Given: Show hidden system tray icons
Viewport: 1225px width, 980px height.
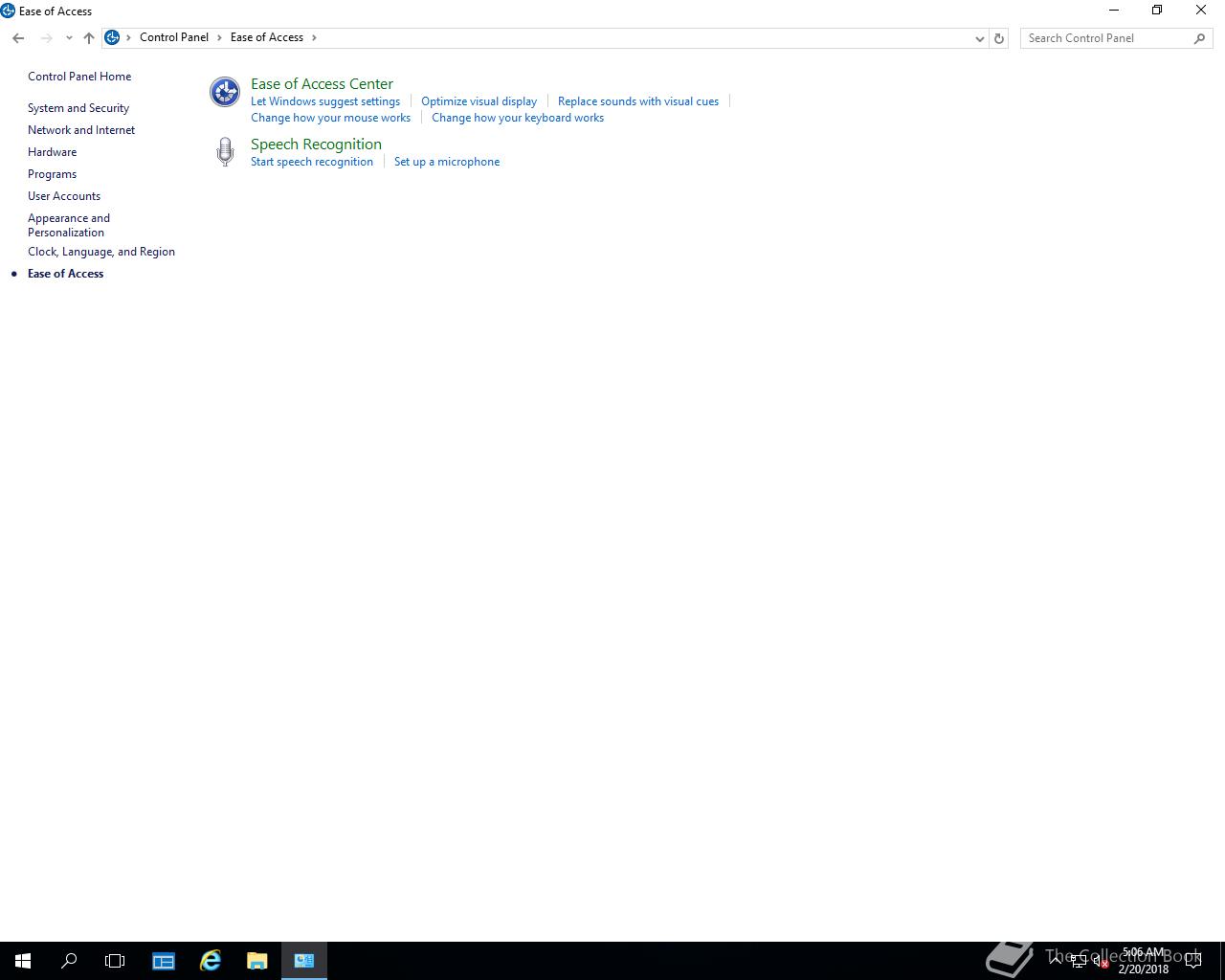Looking at the screenshot, I should (1056, 961).
